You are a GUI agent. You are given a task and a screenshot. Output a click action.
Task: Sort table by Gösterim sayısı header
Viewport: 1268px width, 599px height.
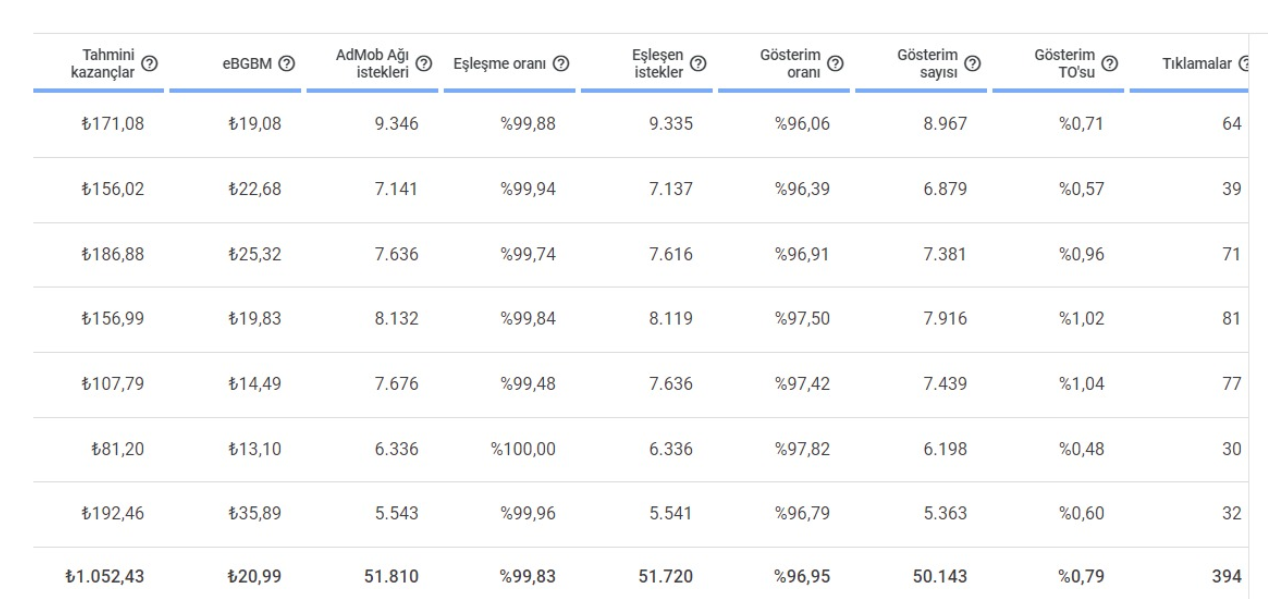tap(928, 64)
